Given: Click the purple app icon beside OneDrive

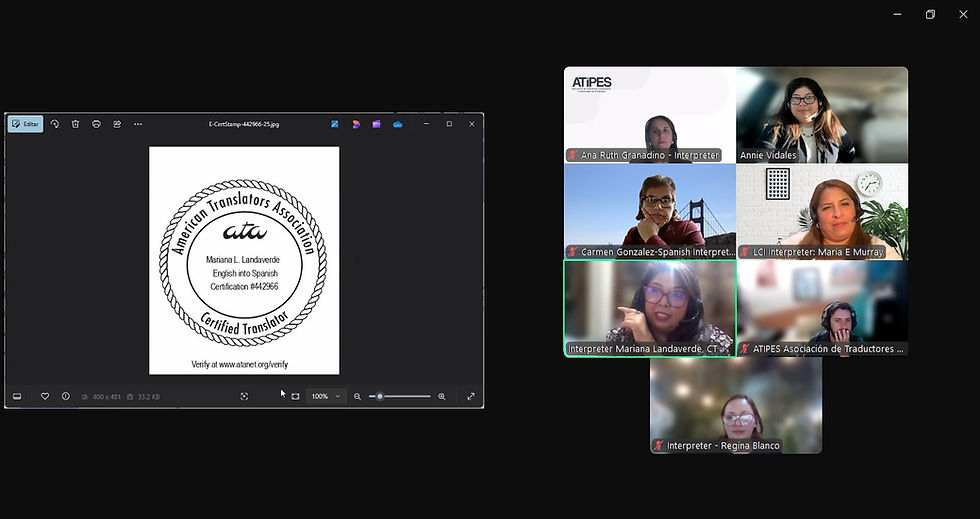Looking at the screenshot, I should pos(376,124).
